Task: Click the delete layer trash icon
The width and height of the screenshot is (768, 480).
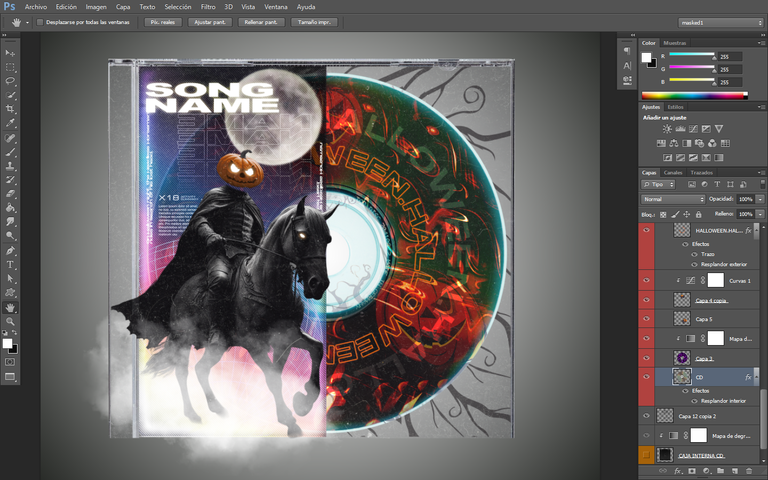Action: click(x=748, y=471)
